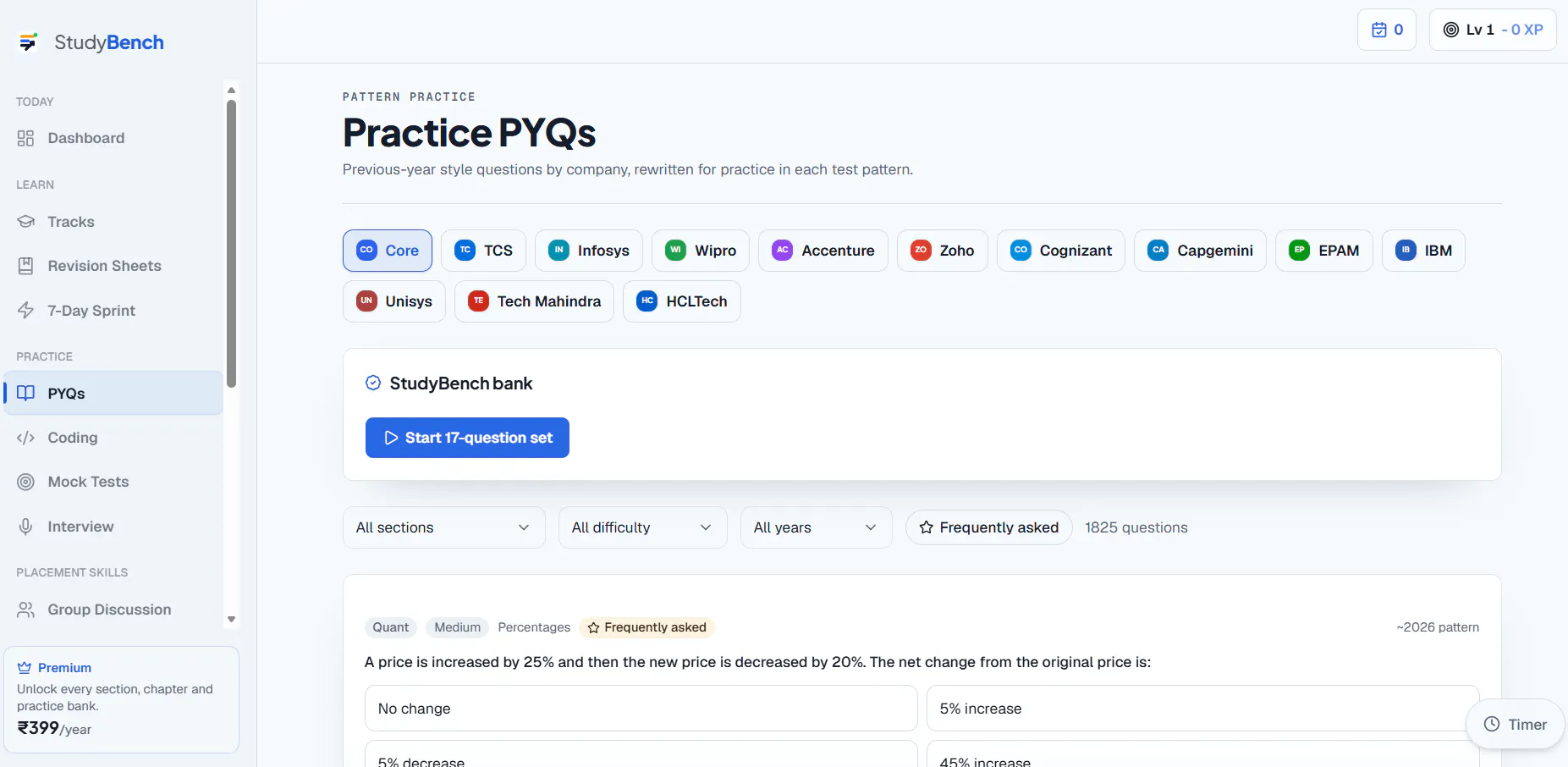1568x767 pixels.
Task: Filter questions by EPAM
Action: coord(1324,251)
